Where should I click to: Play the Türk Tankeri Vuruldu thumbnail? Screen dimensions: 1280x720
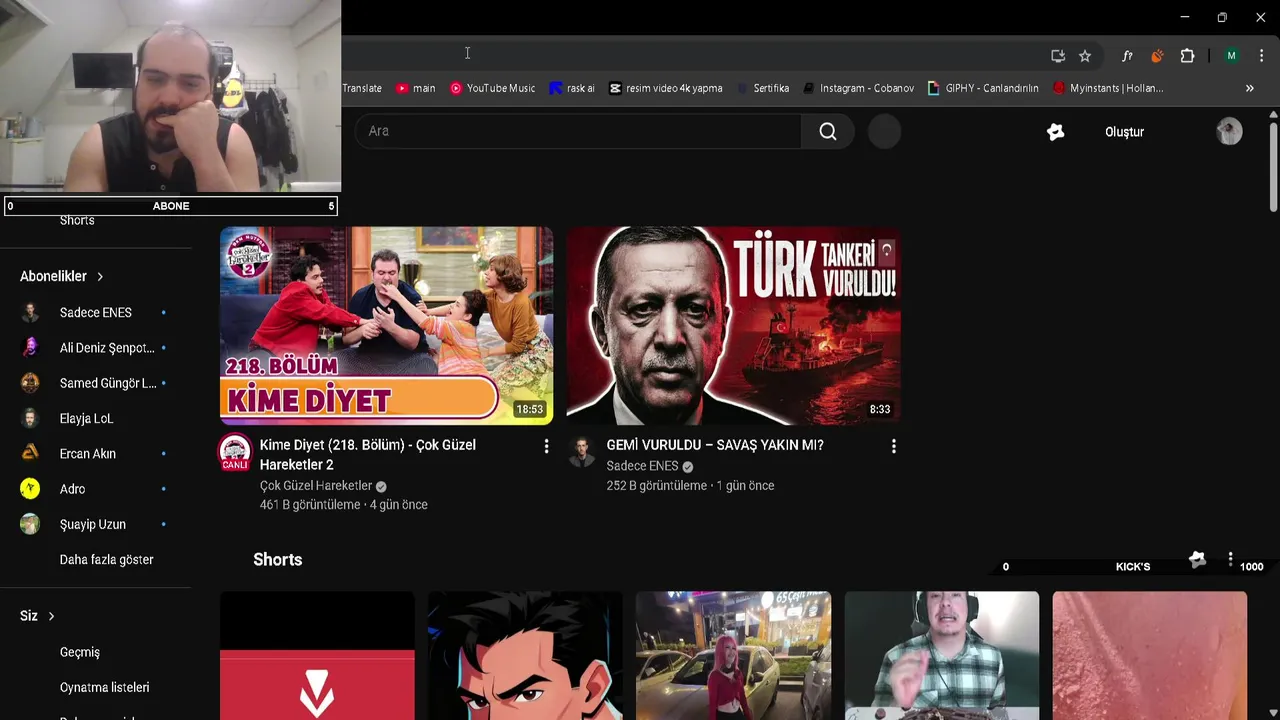tap(733, 326)
